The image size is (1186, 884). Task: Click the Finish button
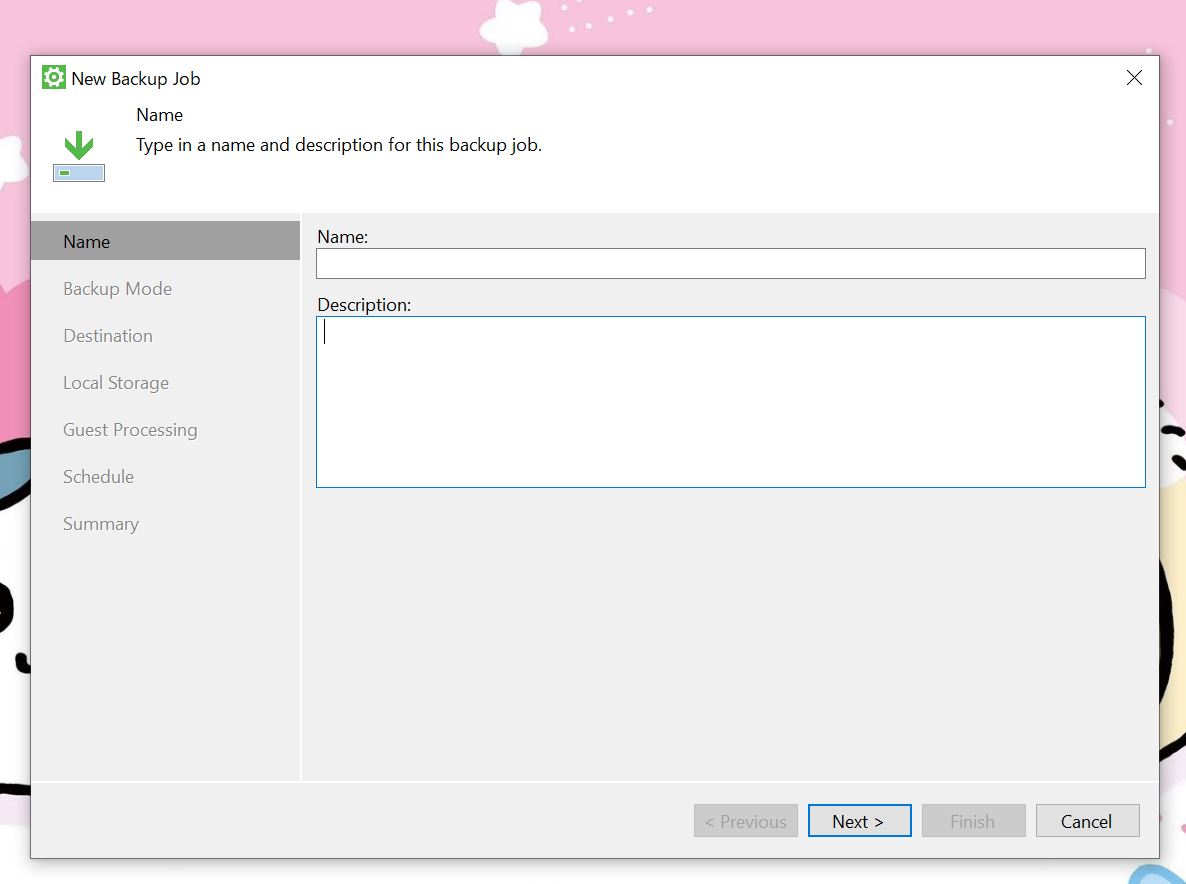point(973,821)
